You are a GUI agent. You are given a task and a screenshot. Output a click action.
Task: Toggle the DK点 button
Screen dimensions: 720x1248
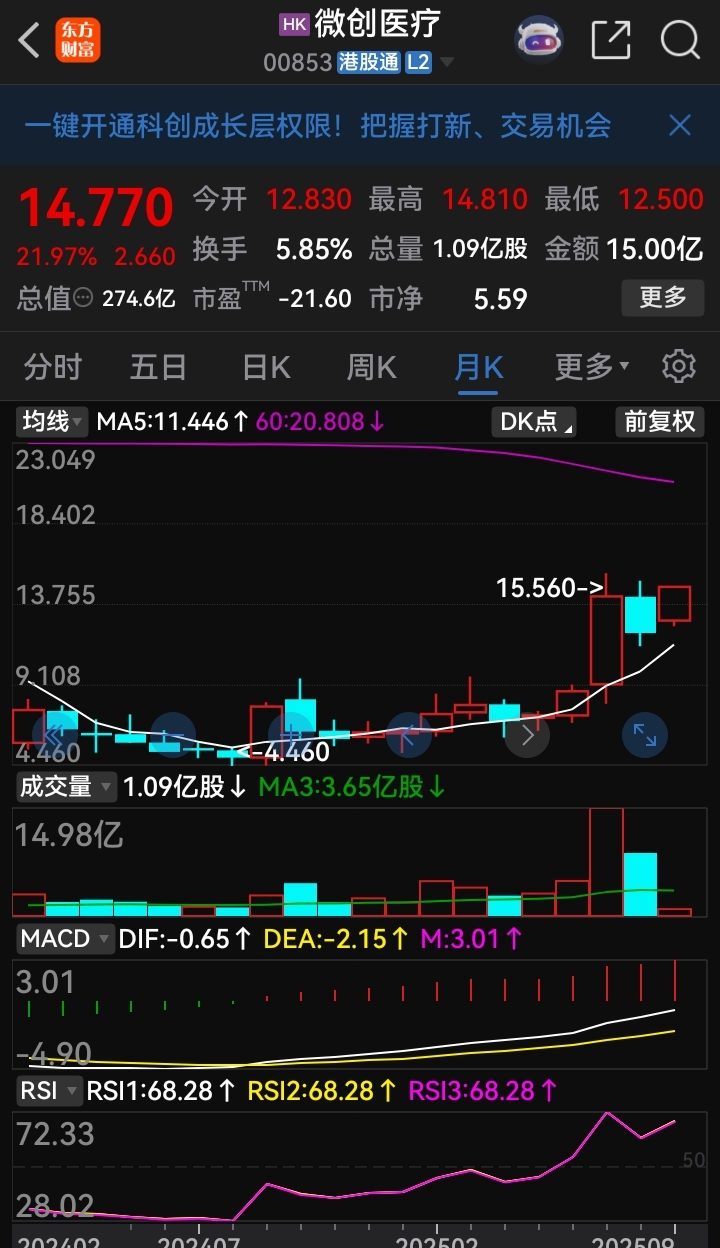(x=535, y=421)
